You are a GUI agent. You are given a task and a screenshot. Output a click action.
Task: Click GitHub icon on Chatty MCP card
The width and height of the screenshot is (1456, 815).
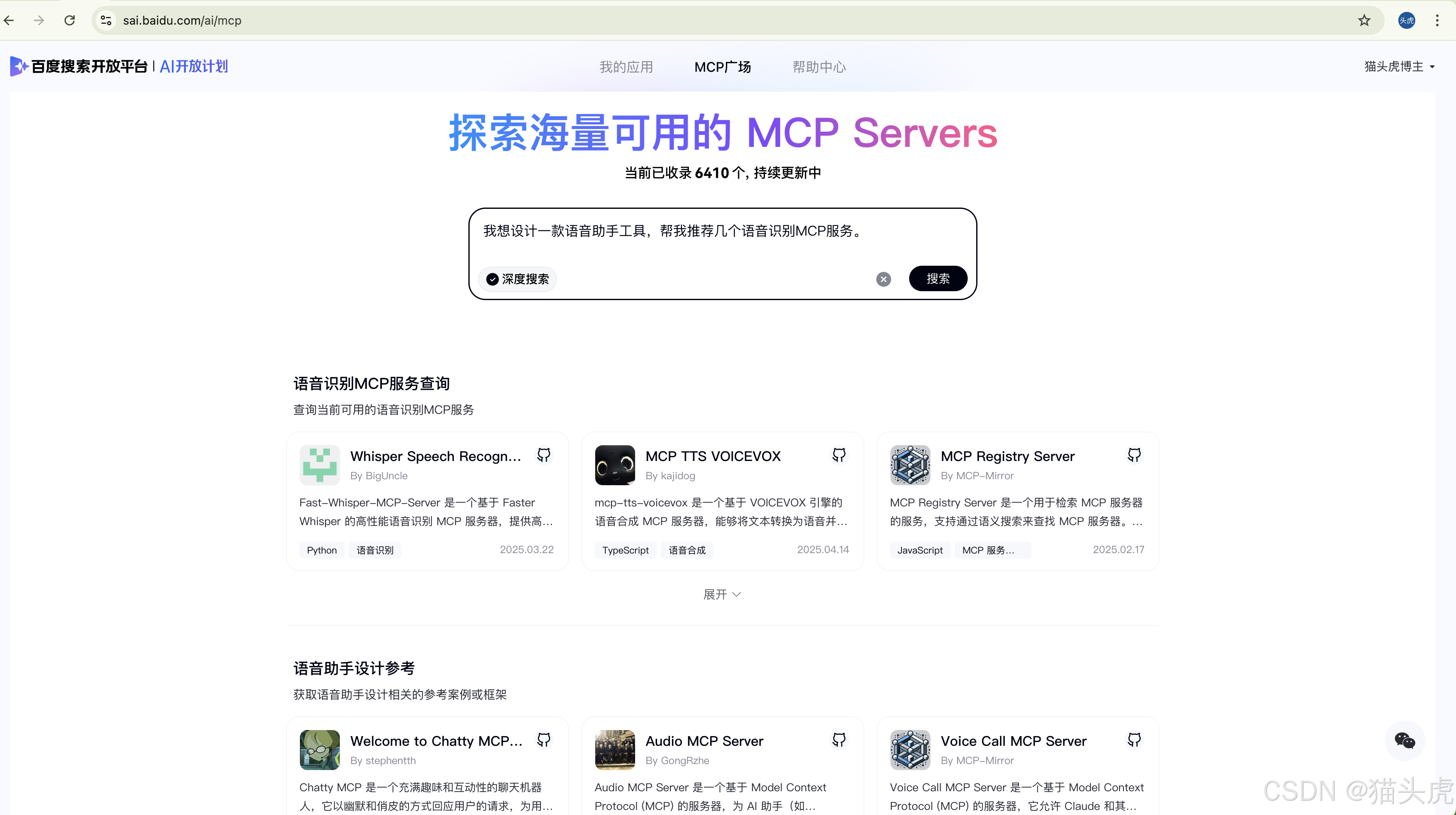point(543,740)
